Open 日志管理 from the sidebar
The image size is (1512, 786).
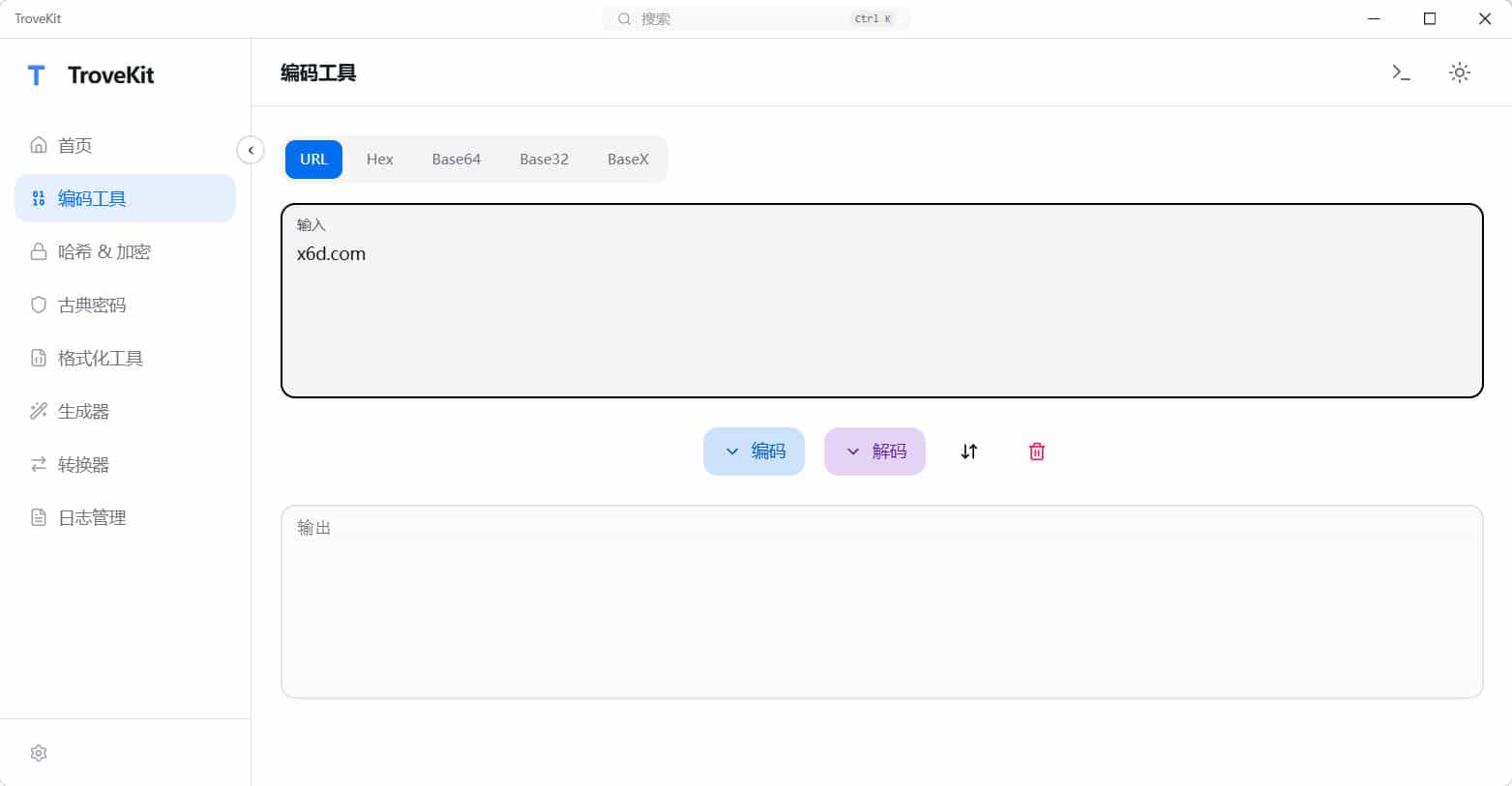coord(92,517)
